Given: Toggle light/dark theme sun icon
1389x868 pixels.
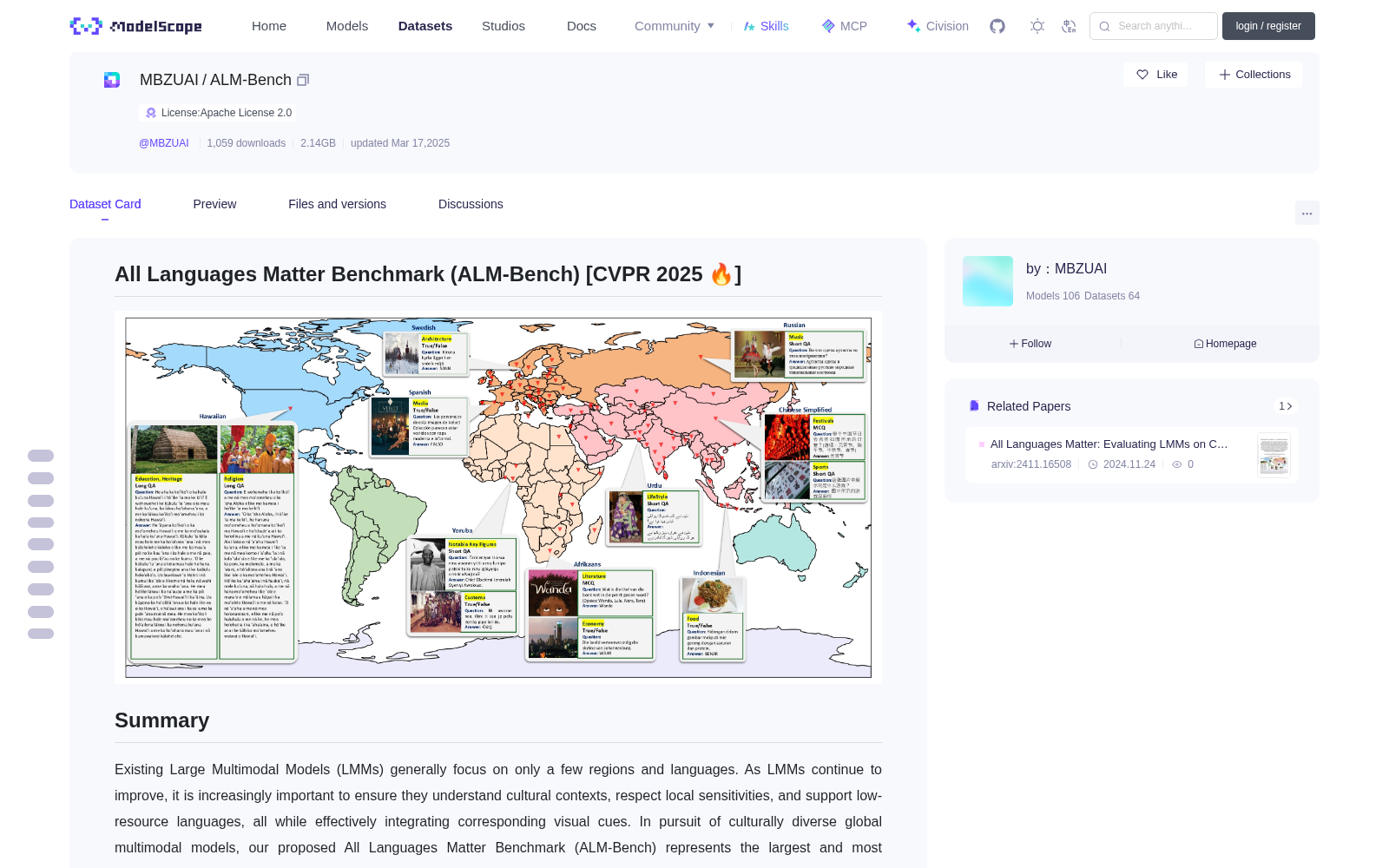Looking at the screenshot, I should (x=1037, y=26).
